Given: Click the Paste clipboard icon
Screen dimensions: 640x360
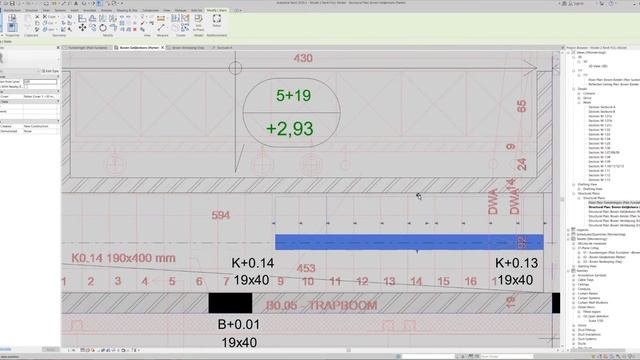Looking at the screenshot, I should click(x=27, y=18).
